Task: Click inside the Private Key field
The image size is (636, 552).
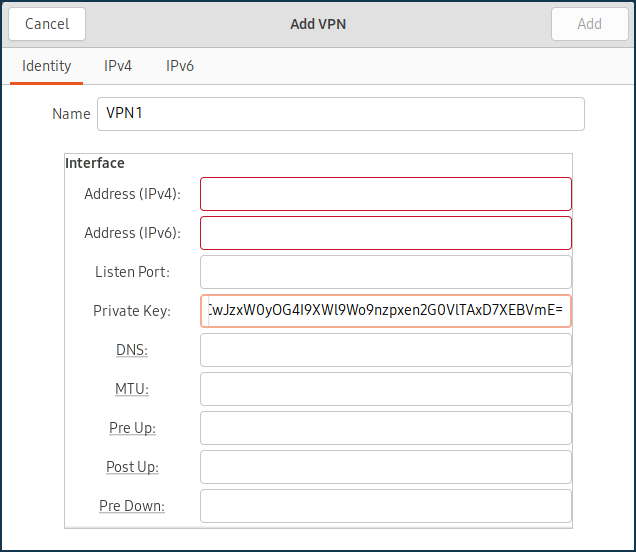Action: pyautogui.click(x=386, y=311)
